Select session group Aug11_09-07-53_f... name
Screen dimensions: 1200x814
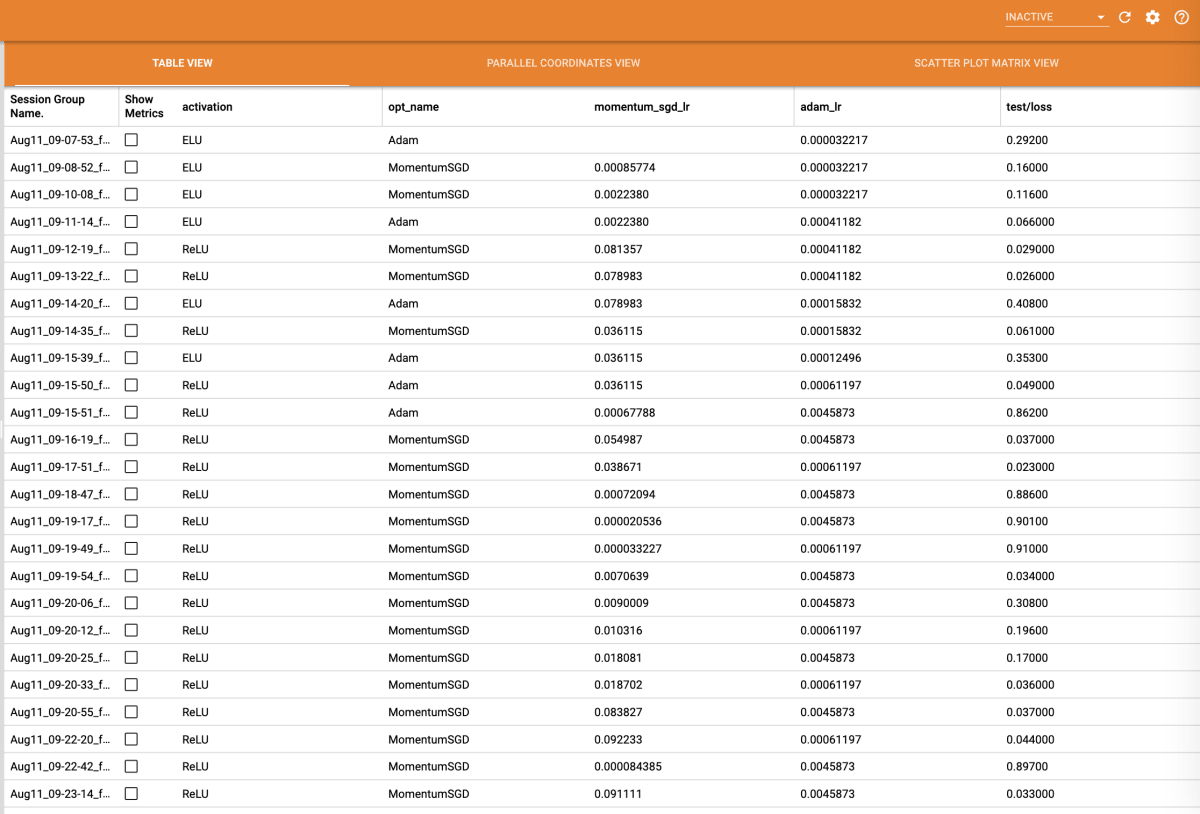pos(60,140)
